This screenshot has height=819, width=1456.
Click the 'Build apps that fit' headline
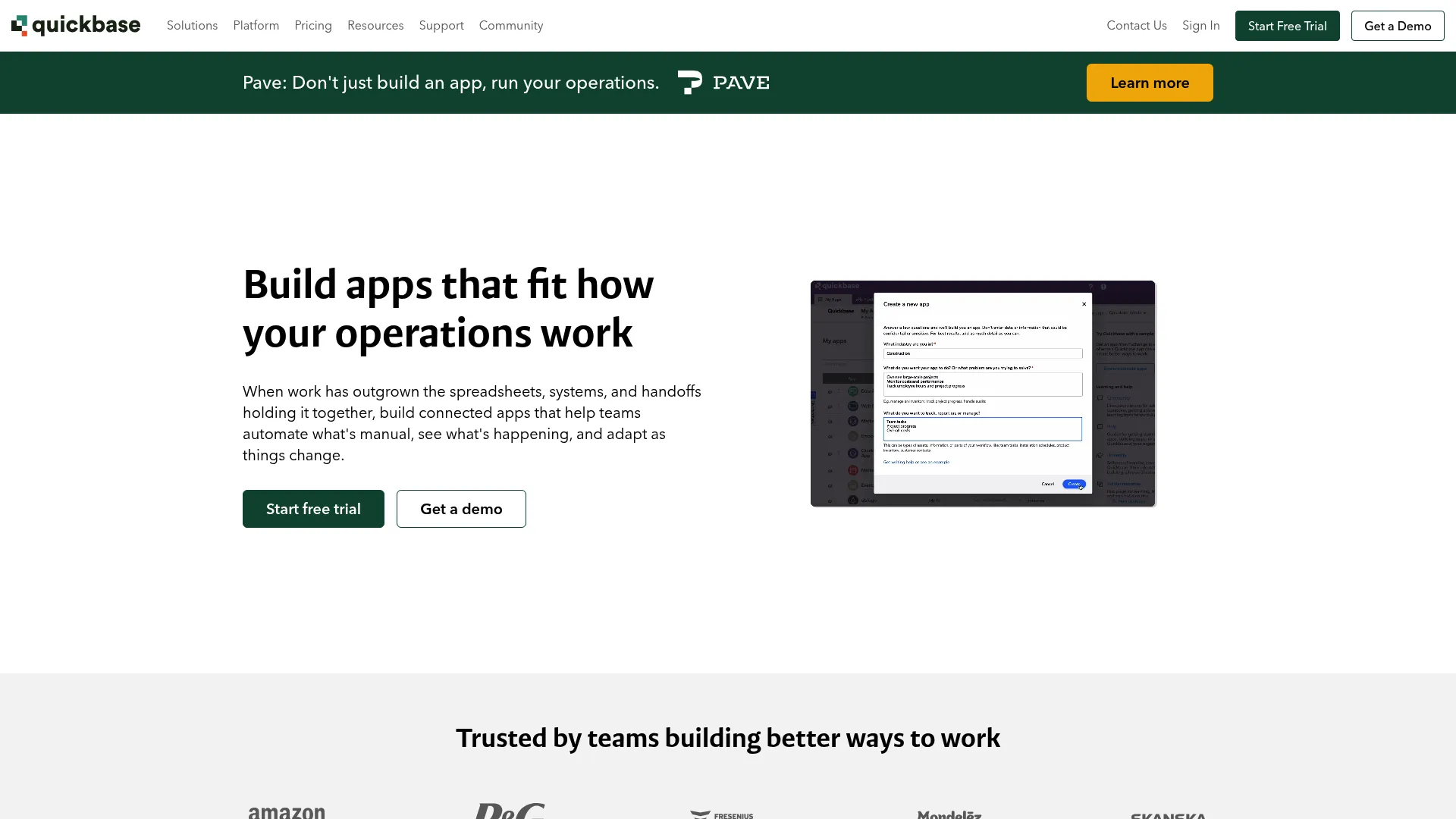pyautogui.click(x=448, y=309)
